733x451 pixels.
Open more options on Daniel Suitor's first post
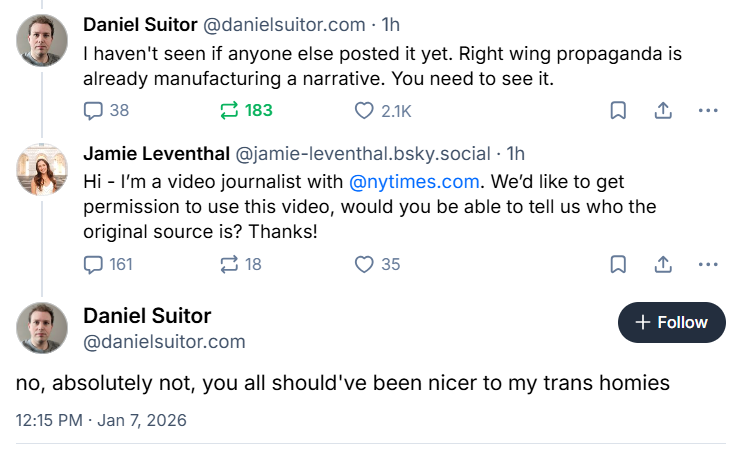pos(708,110)
